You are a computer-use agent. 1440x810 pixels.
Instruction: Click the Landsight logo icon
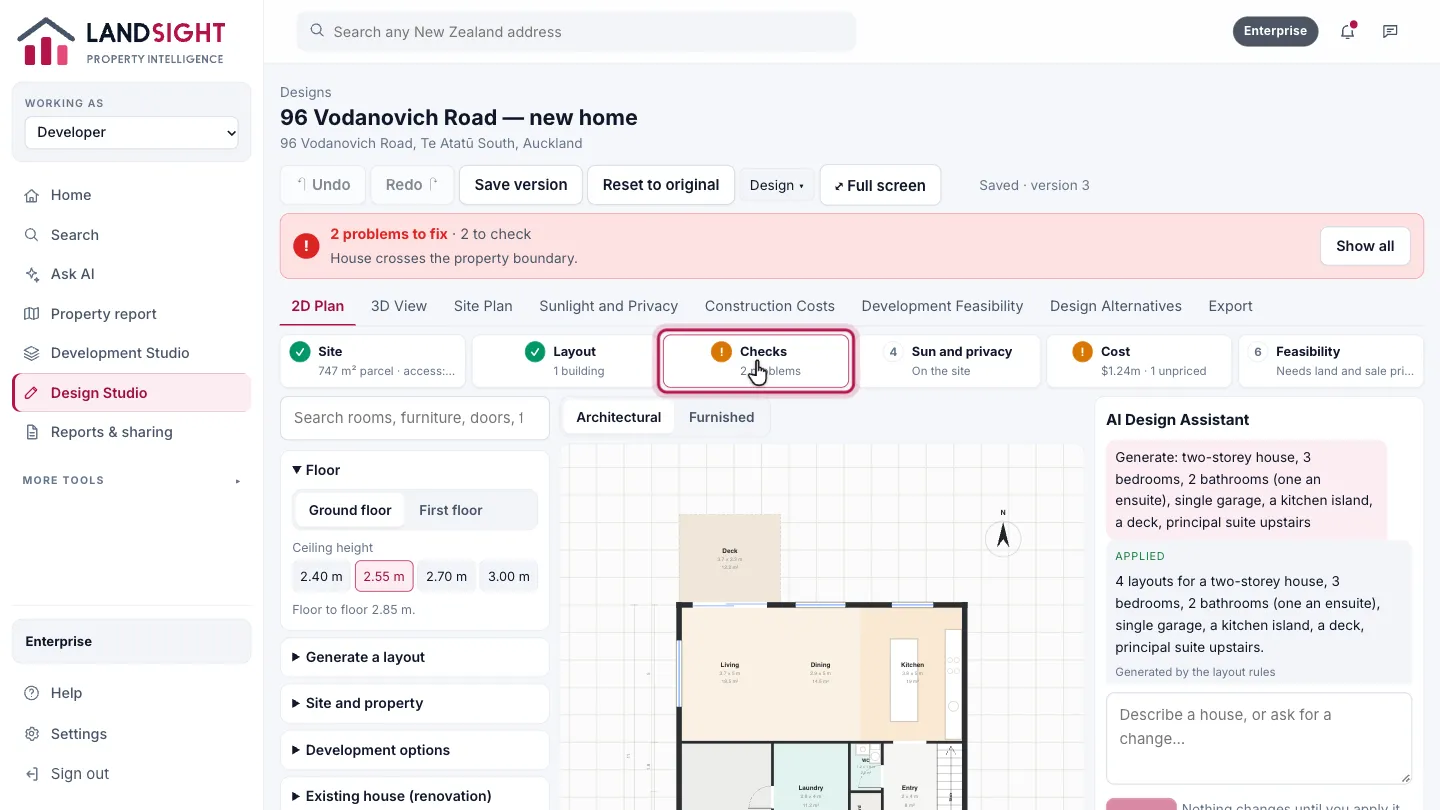click(x=46, y=41)
